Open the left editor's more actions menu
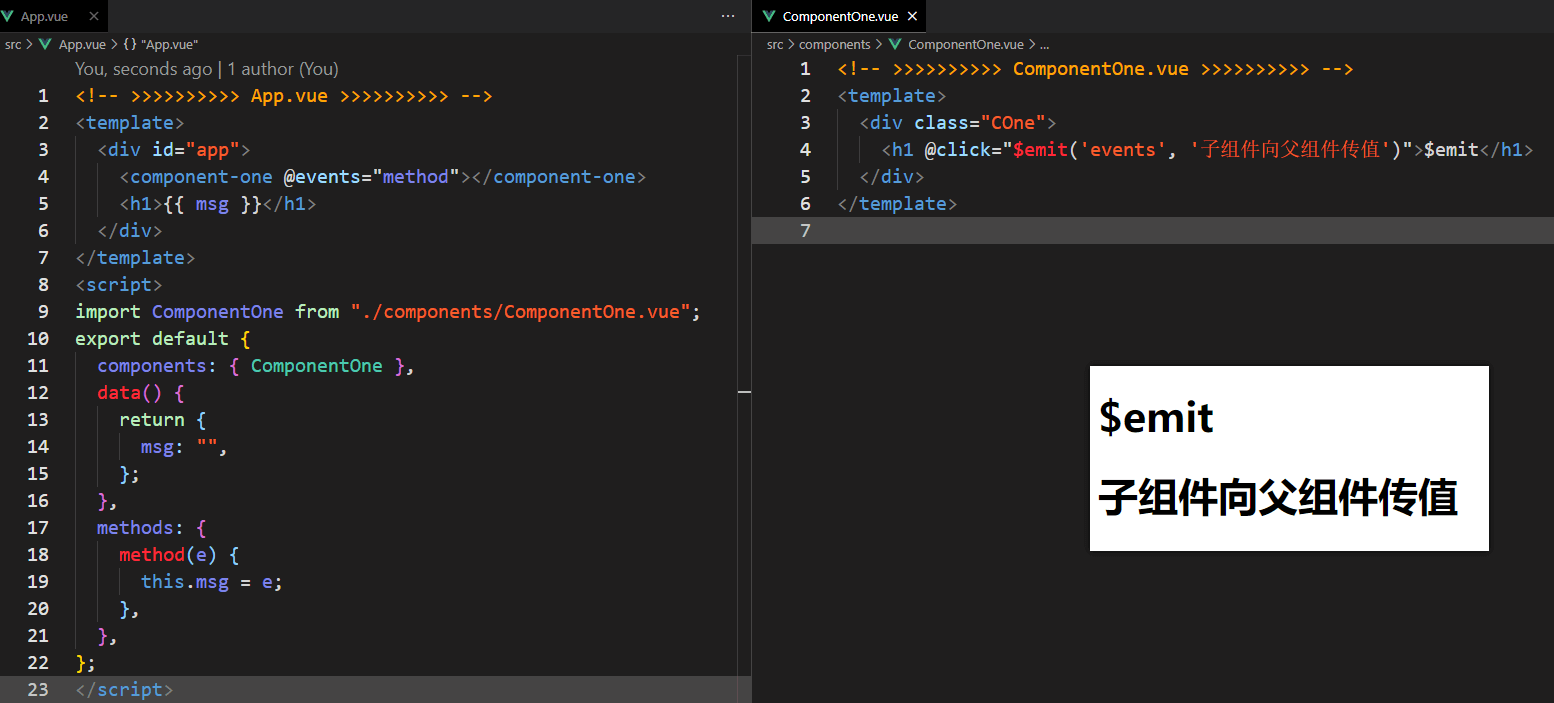The image size is (1554, 703). [x=728, y=16]
